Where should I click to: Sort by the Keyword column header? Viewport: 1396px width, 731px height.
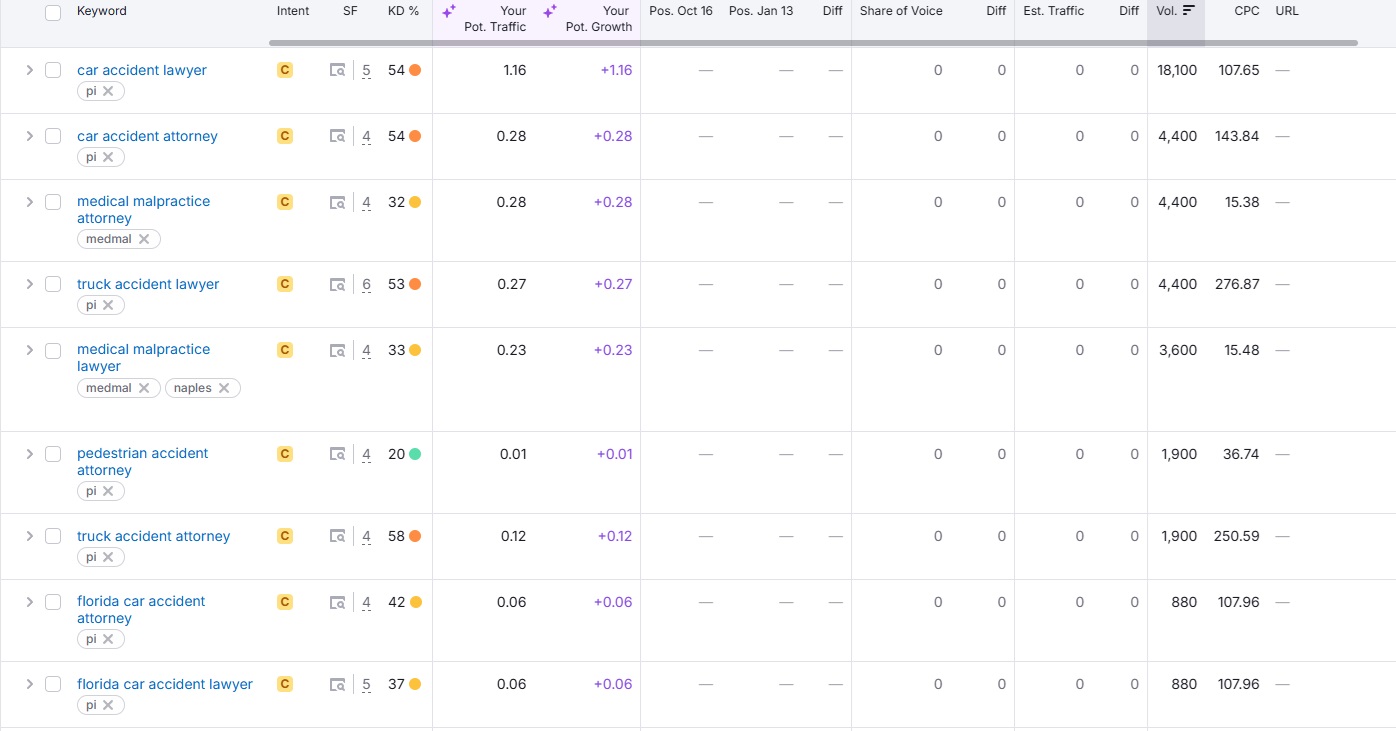[x=102, y=11]
